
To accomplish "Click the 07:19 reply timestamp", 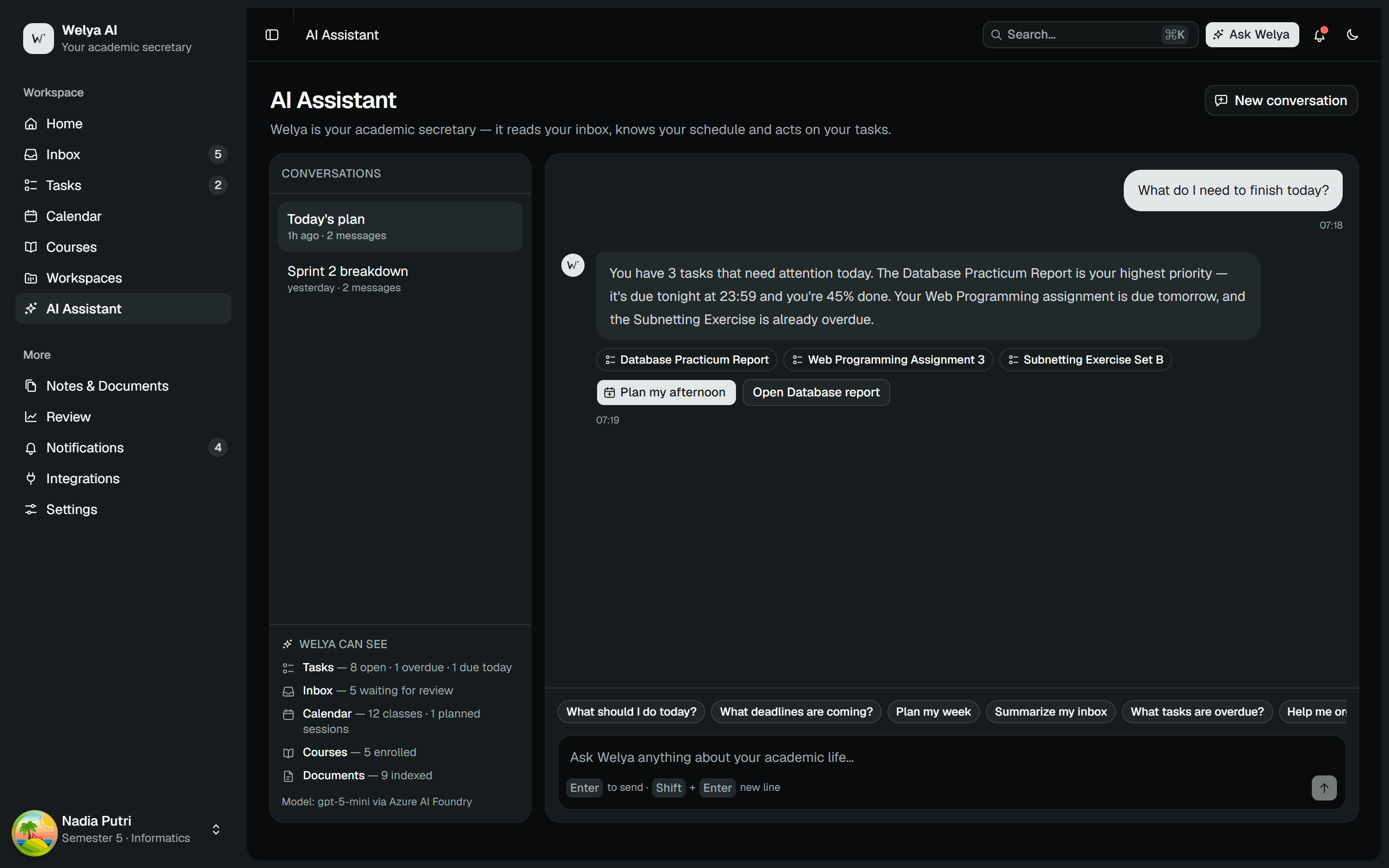I will [x=607, y=420].
